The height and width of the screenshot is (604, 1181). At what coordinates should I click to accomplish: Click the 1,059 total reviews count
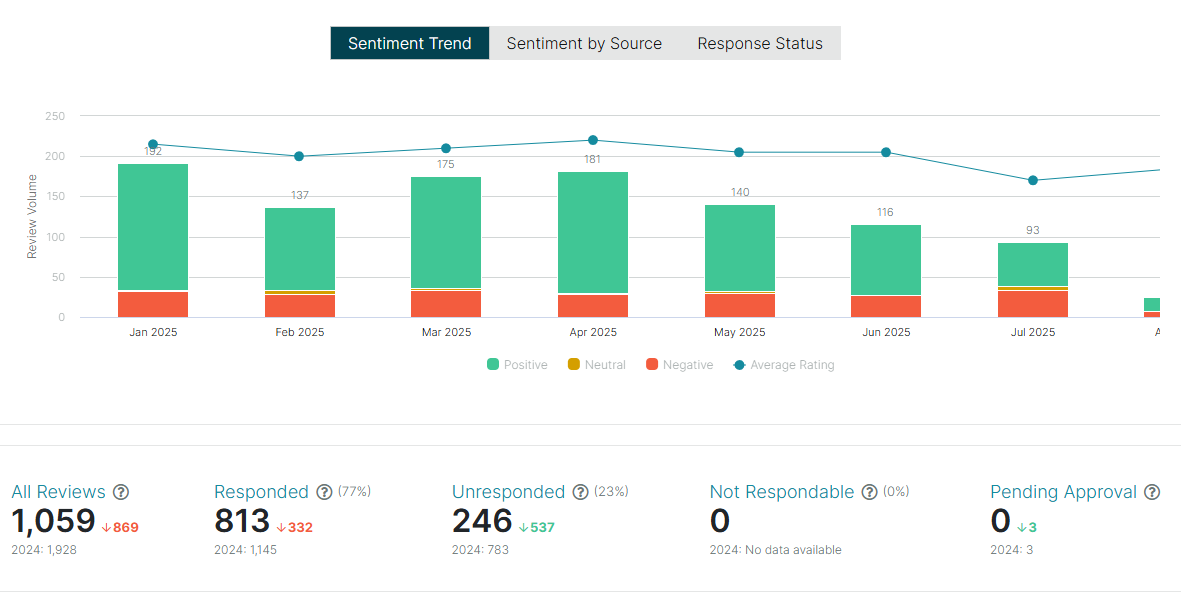pyautogui.click(x=53, y=521)
